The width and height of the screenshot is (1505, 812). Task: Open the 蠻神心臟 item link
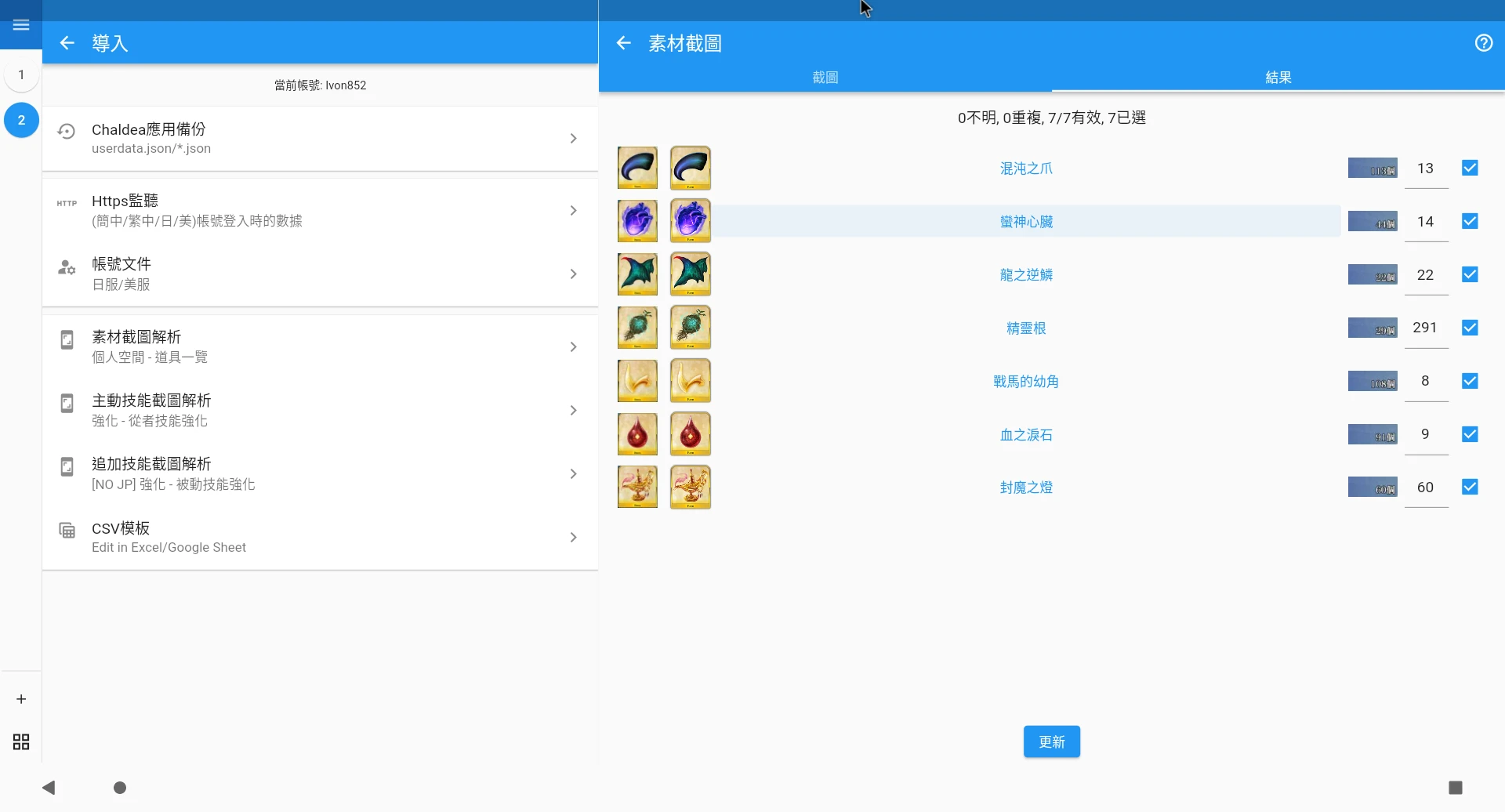click(1026, 222)
